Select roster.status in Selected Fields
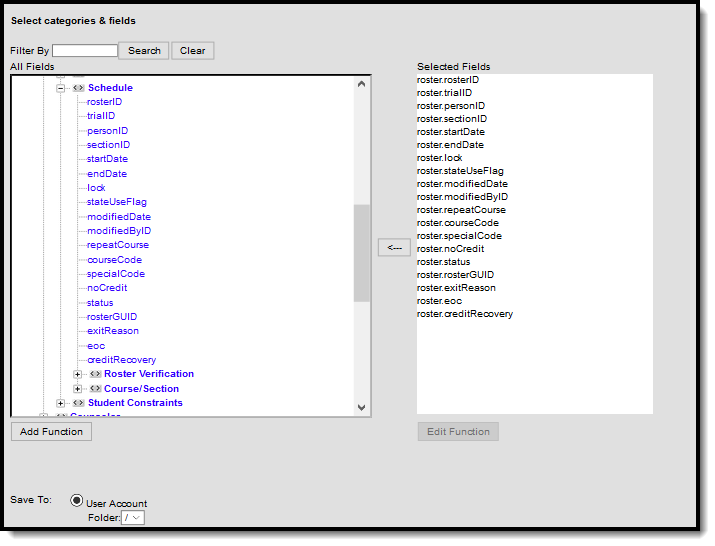Image resolution: width=715 pixels, height=546 pixels. coord(443,262)
